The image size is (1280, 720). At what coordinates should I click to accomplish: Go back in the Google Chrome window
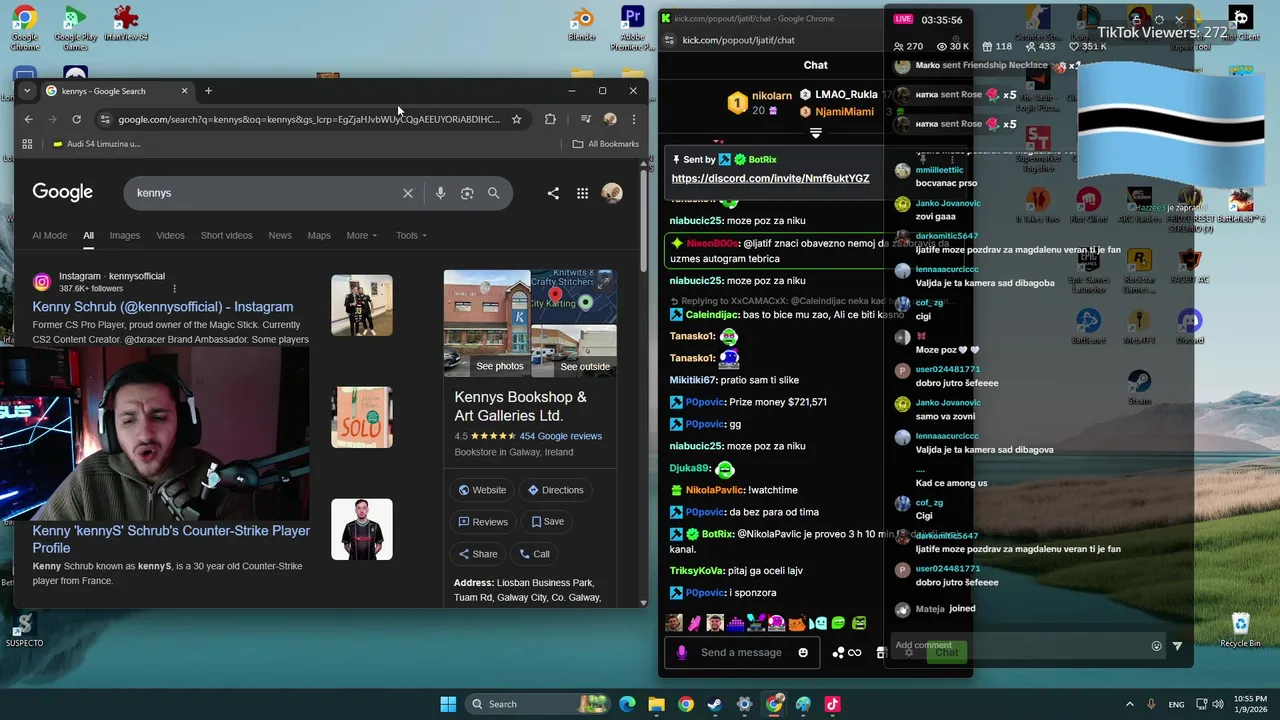point(28,119)
